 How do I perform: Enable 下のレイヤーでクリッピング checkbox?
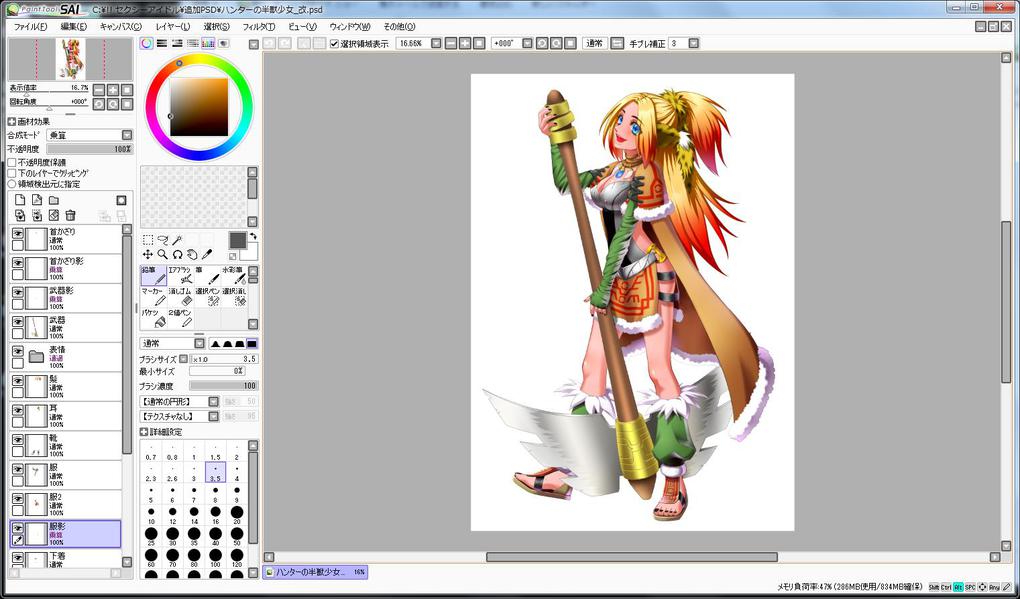[x=12, y=174]
